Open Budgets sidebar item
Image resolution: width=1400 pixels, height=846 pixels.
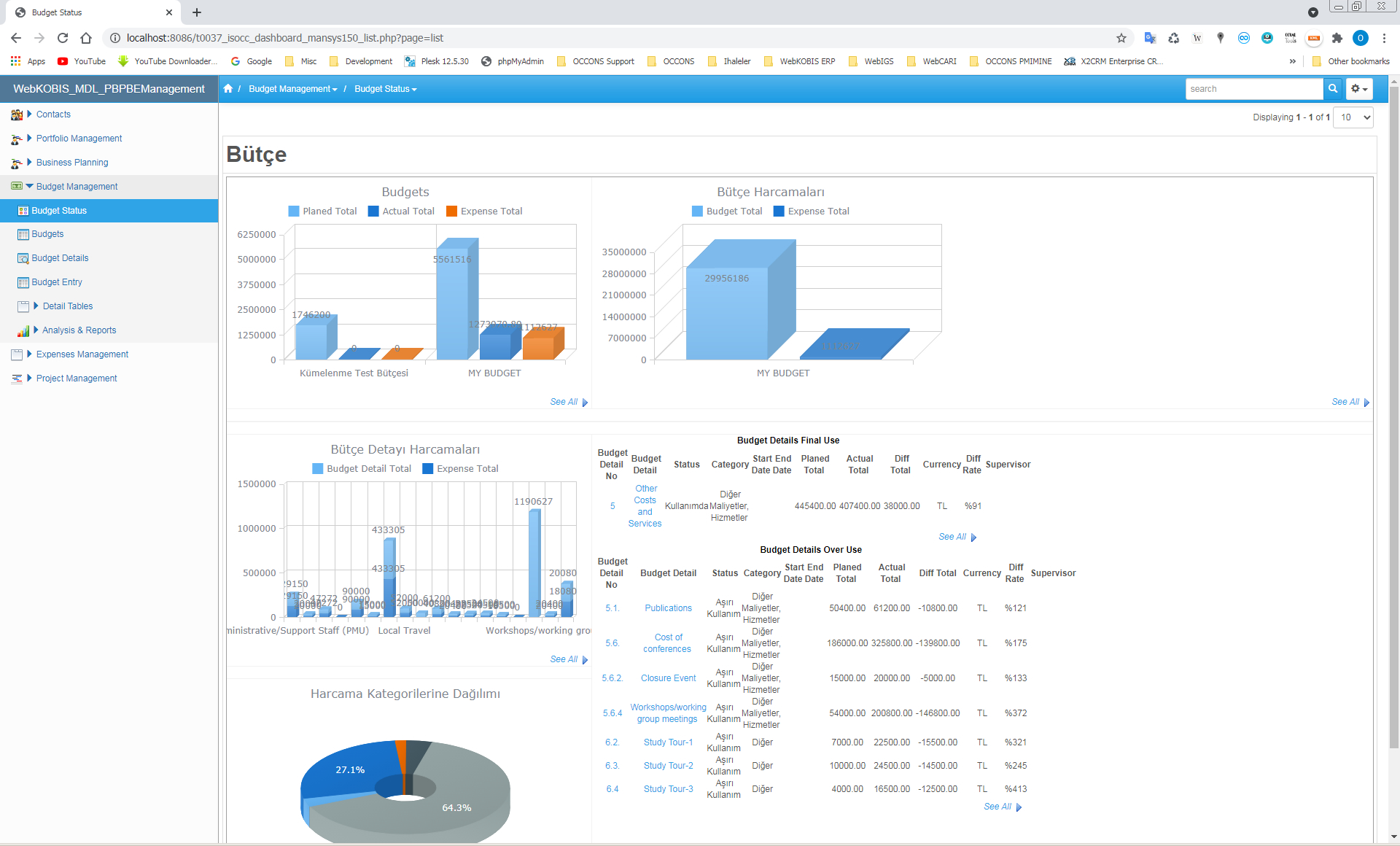[47, 234]
